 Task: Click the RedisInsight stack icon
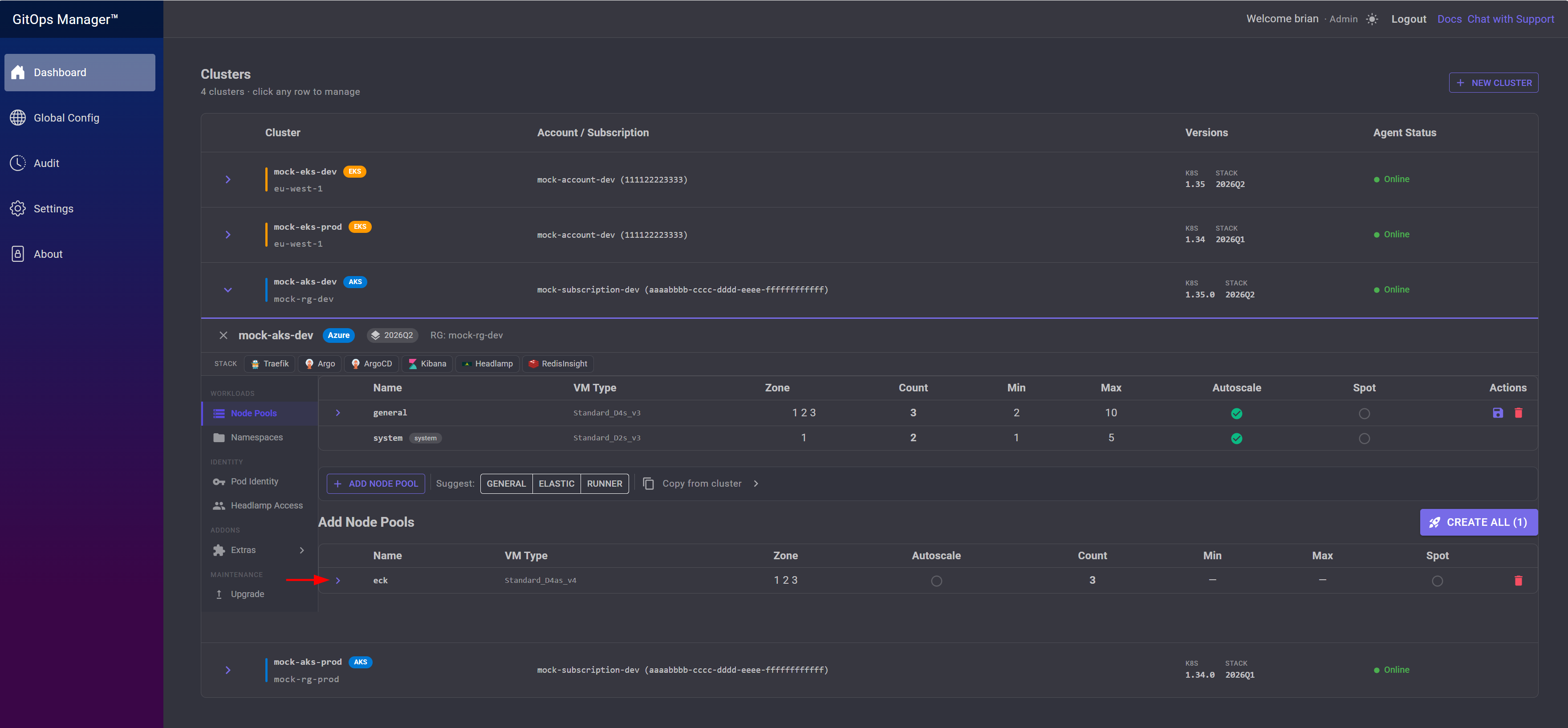[x=533, y=363]
